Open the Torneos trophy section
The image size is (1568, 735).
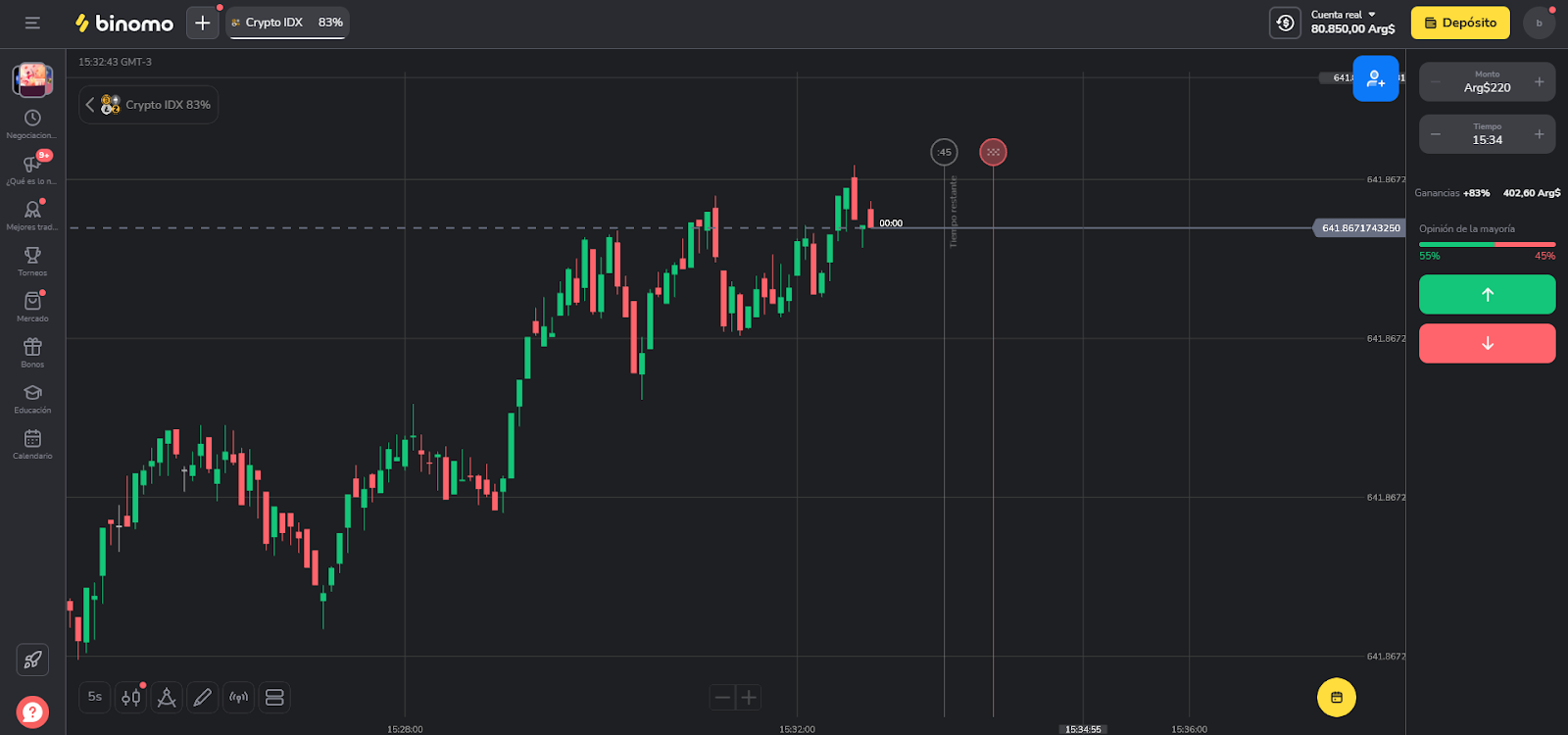[x=32, y=260]
